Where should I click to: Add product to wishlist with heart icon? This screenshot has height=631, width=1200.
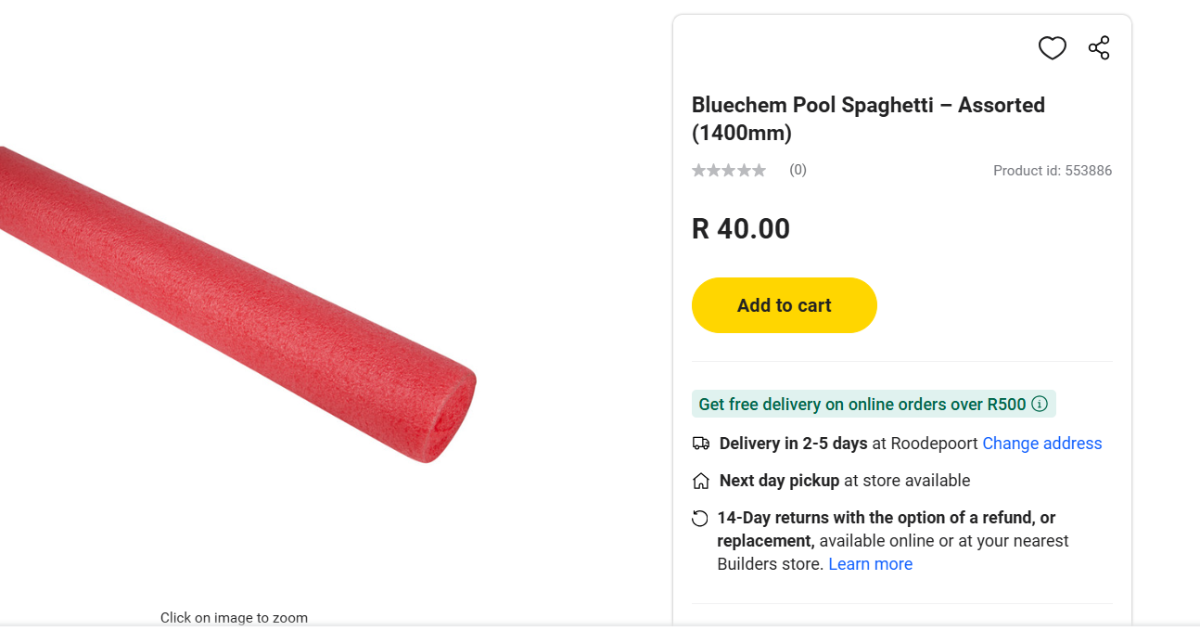click(x=1052, y=48)
